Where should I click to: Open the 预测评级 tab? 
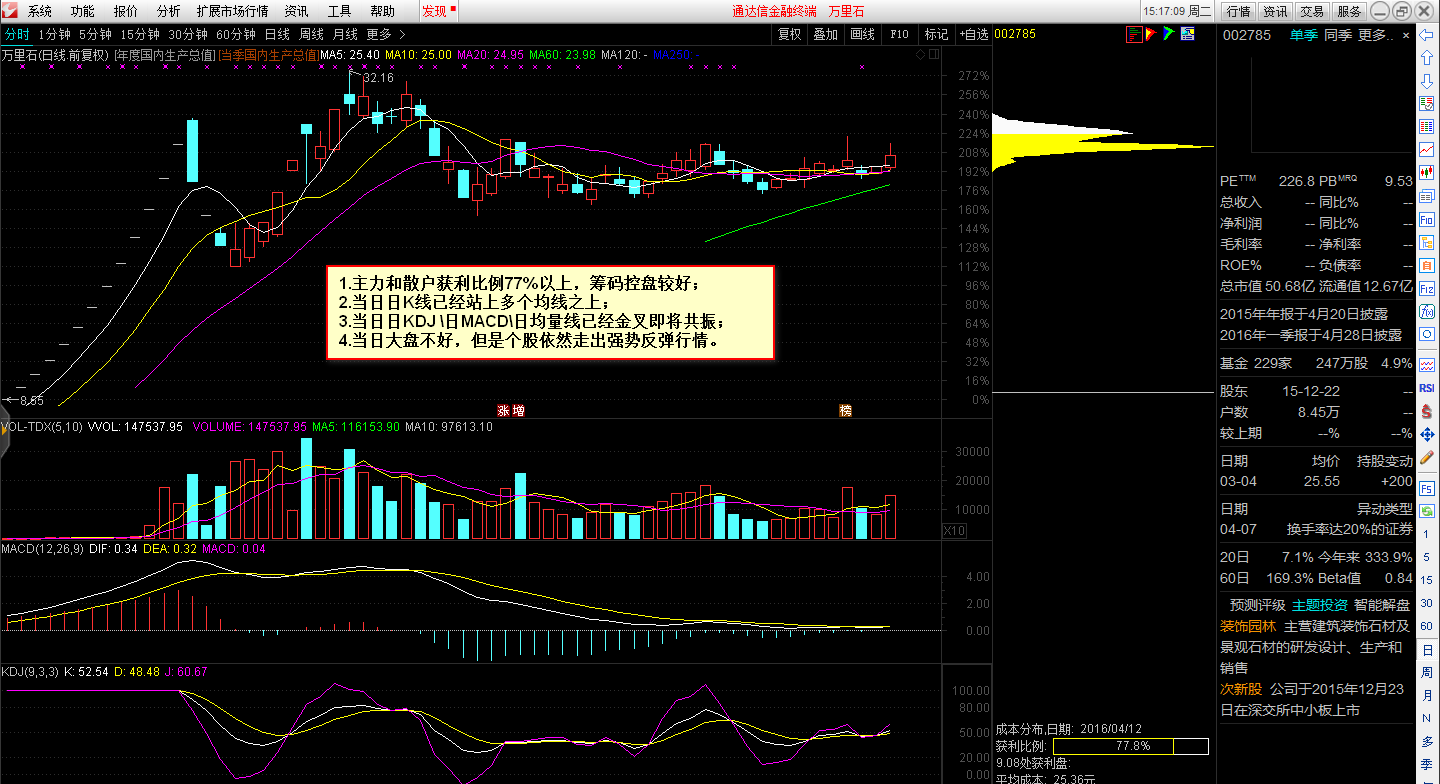1257,605
